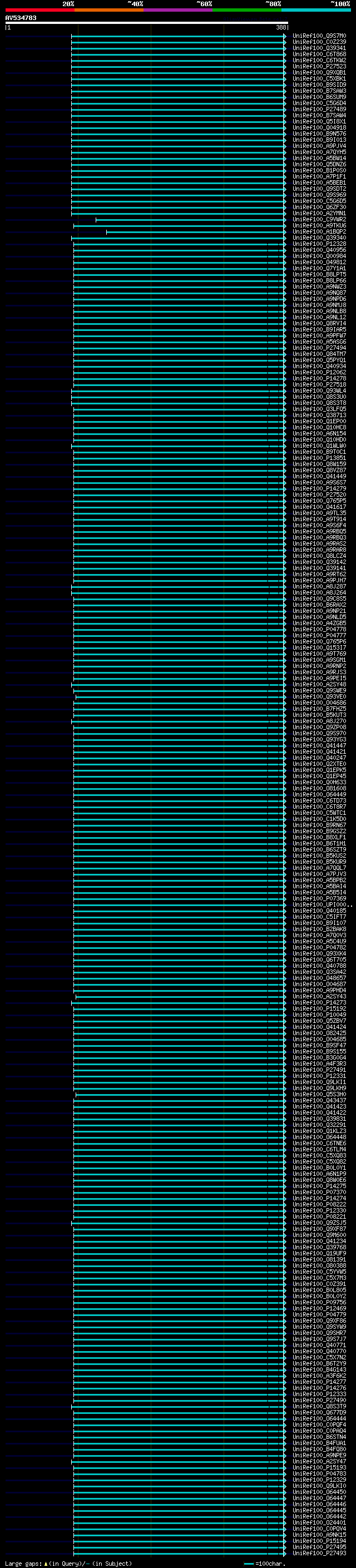Open the truncated UniRef100_UPI000.. hit
356x1568 pixels.
click(322, 904)
